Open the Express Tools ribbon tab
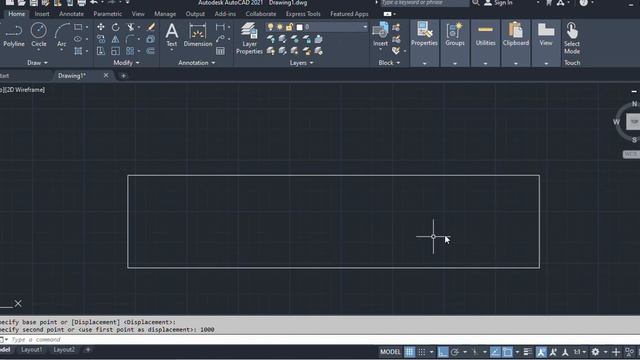This screenshot has width=640, height=360. pos(303,14)
